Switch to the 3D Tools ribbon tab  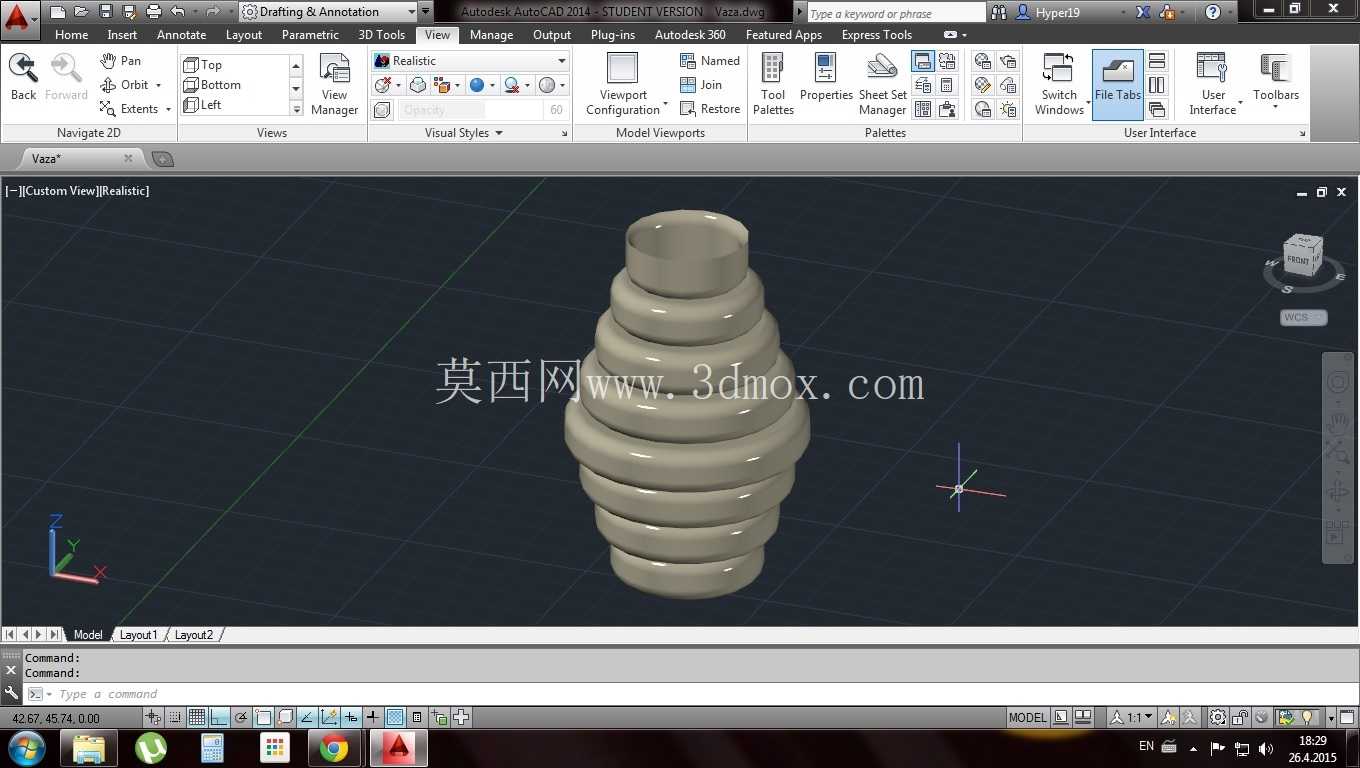coord(382,34)
